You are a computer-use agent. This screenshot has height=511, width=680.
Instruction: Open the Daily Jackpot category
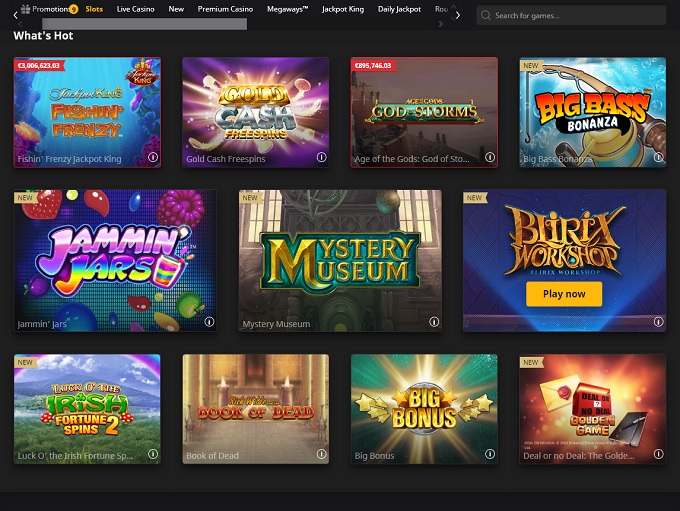[x=399, y=9]
